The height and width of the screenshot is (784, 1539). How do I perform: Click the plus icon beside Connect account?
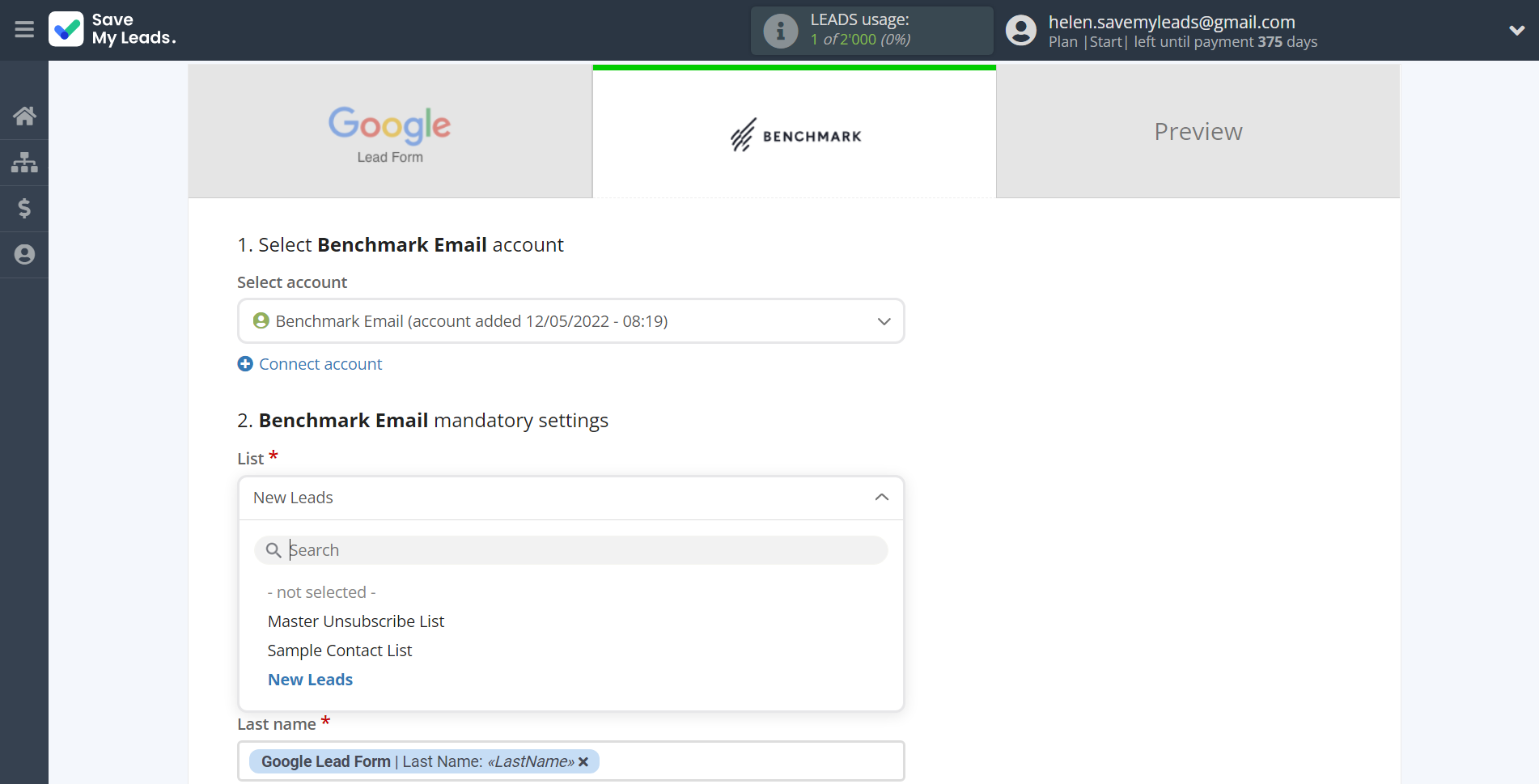pyautogui.click(x=245, y=364)
